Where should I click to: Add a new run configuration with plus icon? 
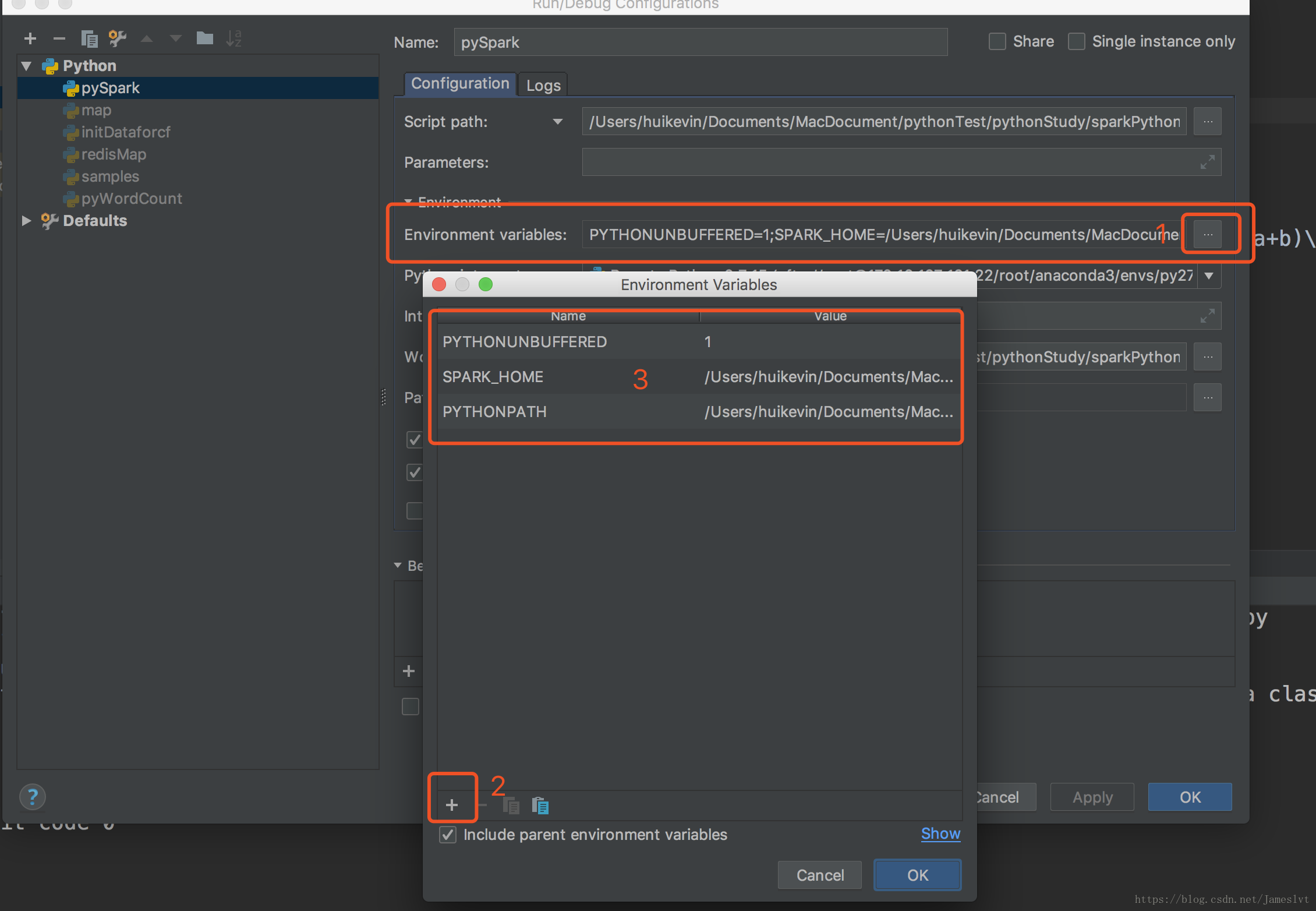tap(30, 38)
